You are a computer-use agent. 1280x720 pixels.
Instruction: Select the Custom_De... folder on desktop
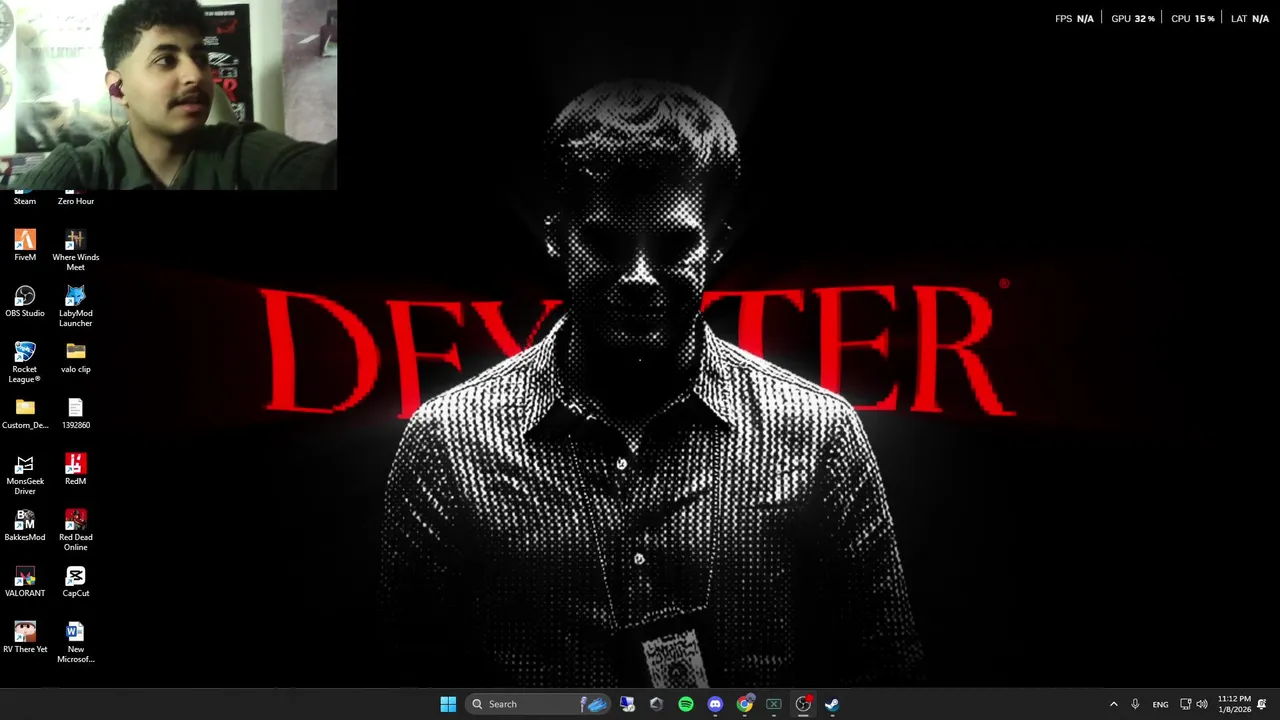click(x=25, y=414)
